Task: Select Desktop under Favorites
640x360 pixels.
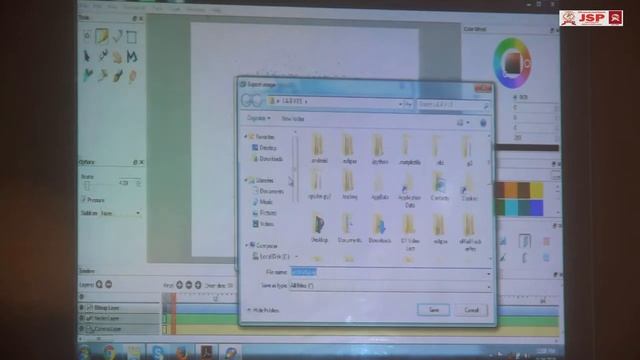Action: tap(264, 148)
